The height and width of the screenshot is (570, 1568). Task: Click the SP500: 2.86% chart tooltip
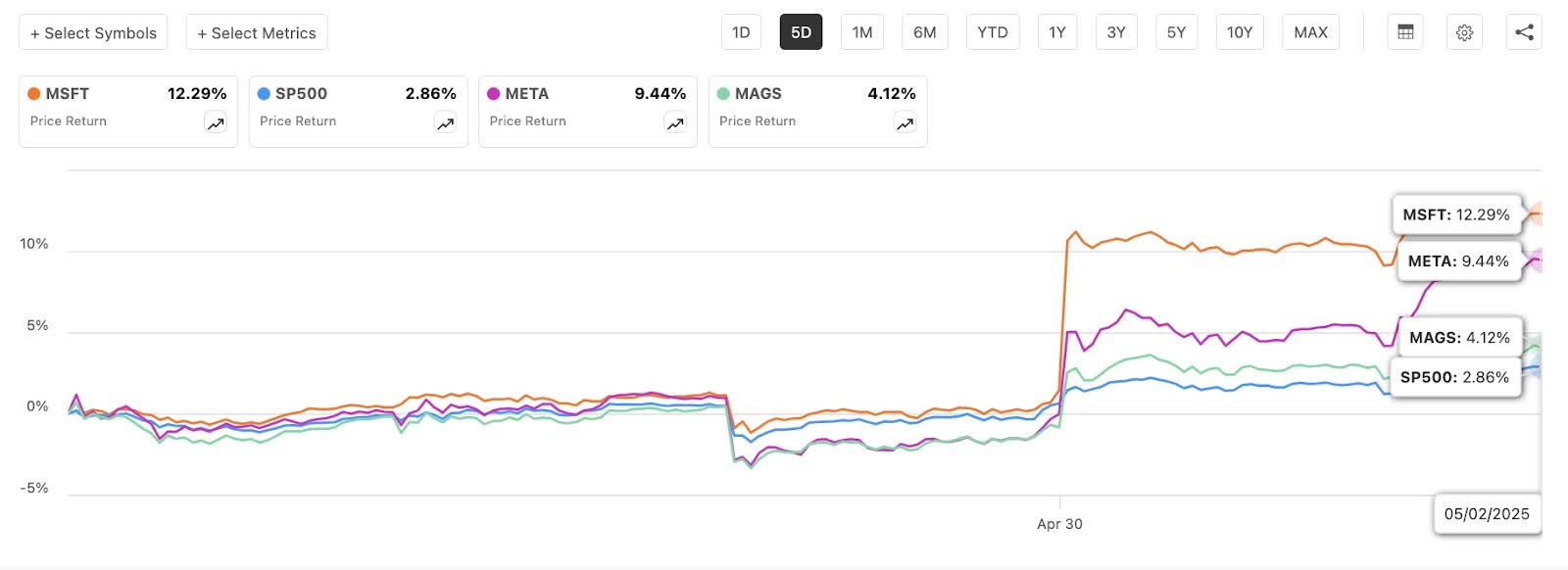click(x=1454, y=377)
